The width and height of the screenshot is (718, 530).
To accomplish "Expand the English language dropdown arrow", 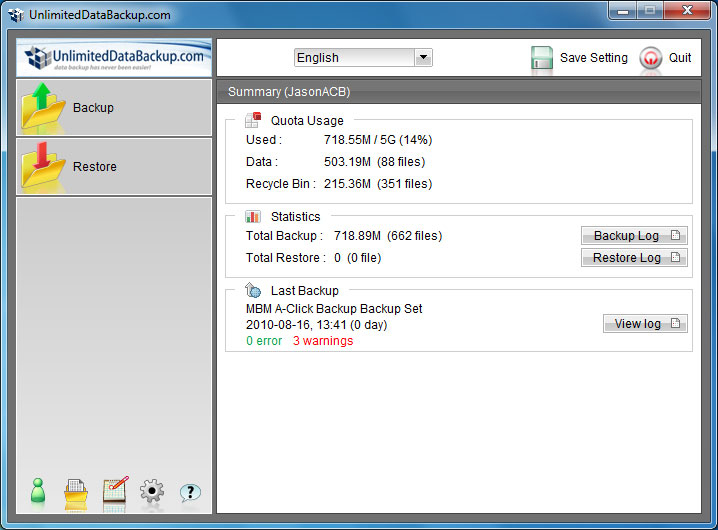I will pyautogui.click(x=424, y=58).
